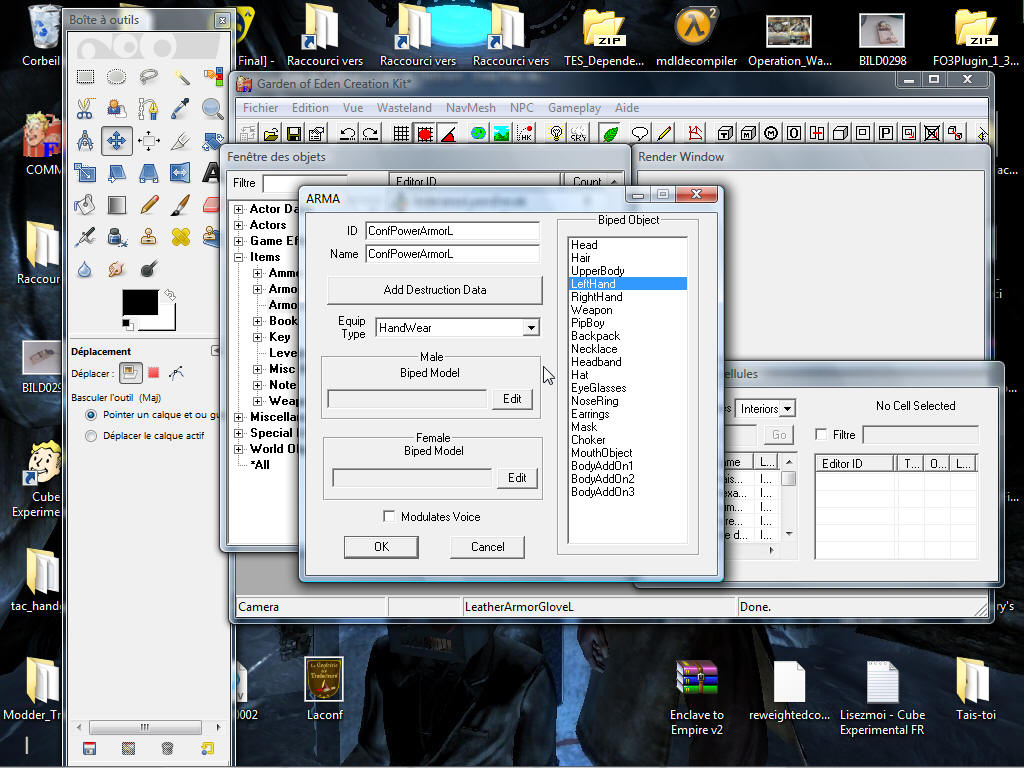This screenshot has height=768, width=1024.
Task: Toggle Déplacer path mode button
Action: (176, 374)
